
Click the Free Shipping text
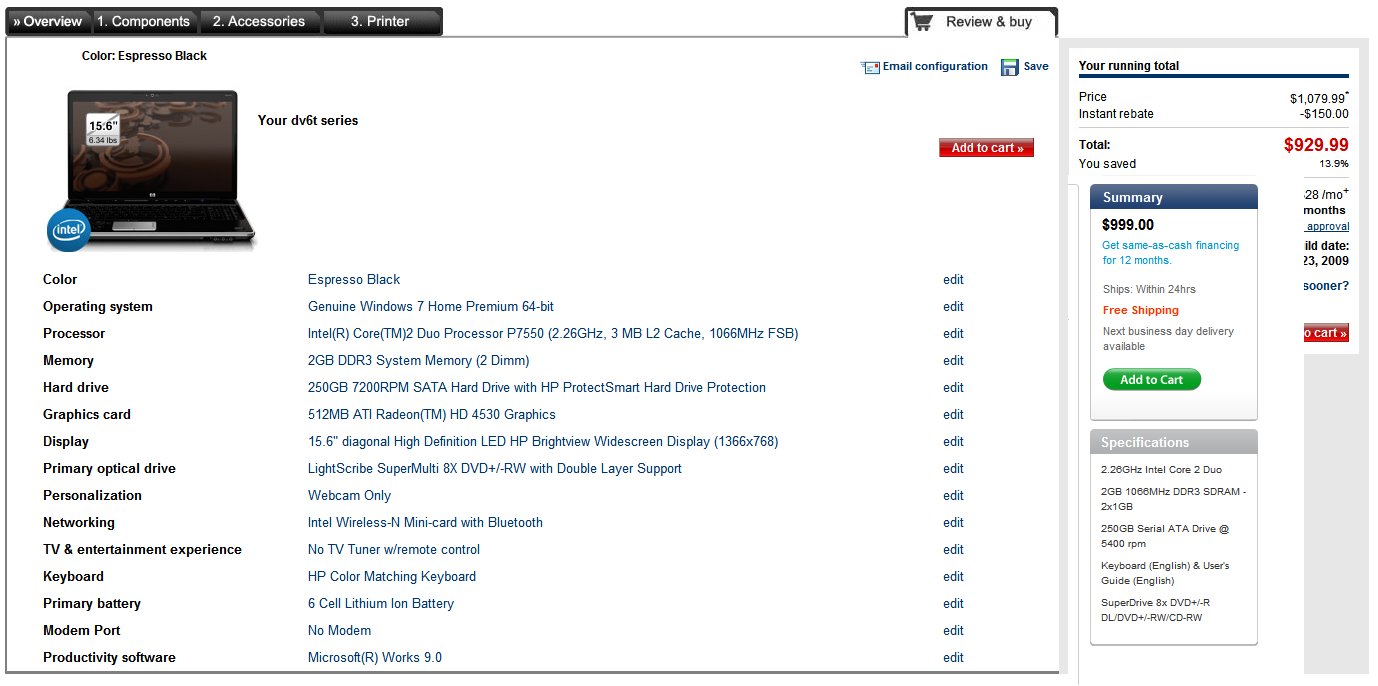[x=1141, y=311]
